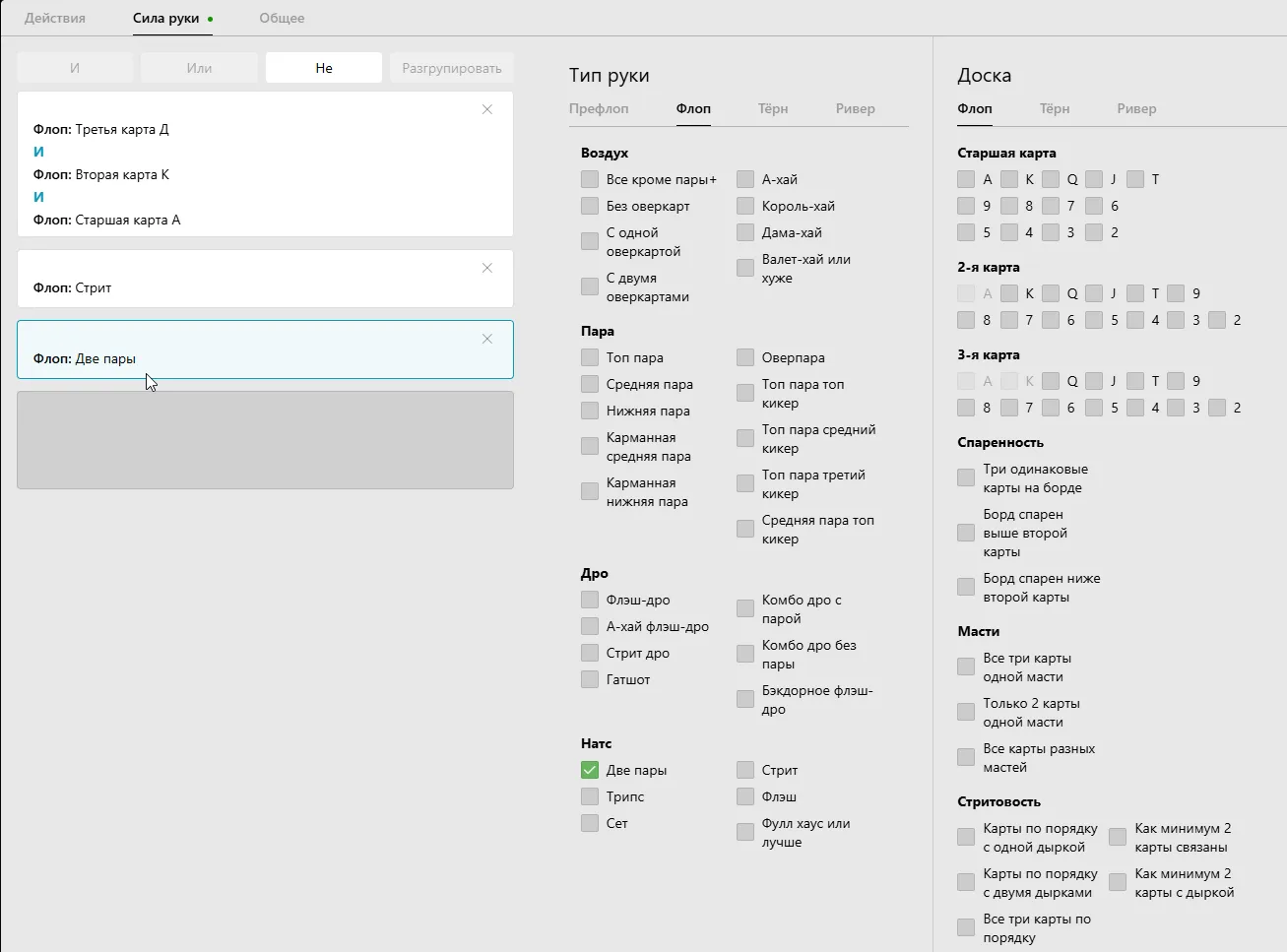Uncheck the 'Две пары' checkbox
The height and width of the screenshot is (952, 1287).
(590, 770)
